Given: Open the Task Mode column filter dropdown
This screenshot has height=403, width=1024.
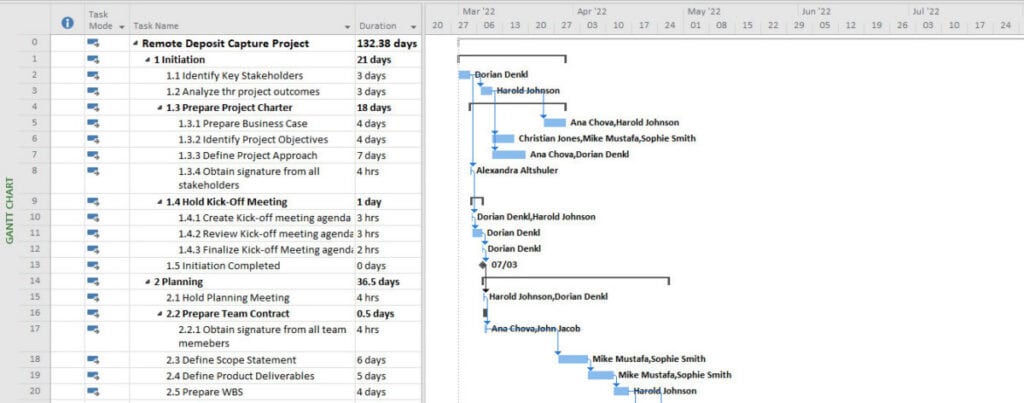Looking at the screenshot, I should point(122,26).
